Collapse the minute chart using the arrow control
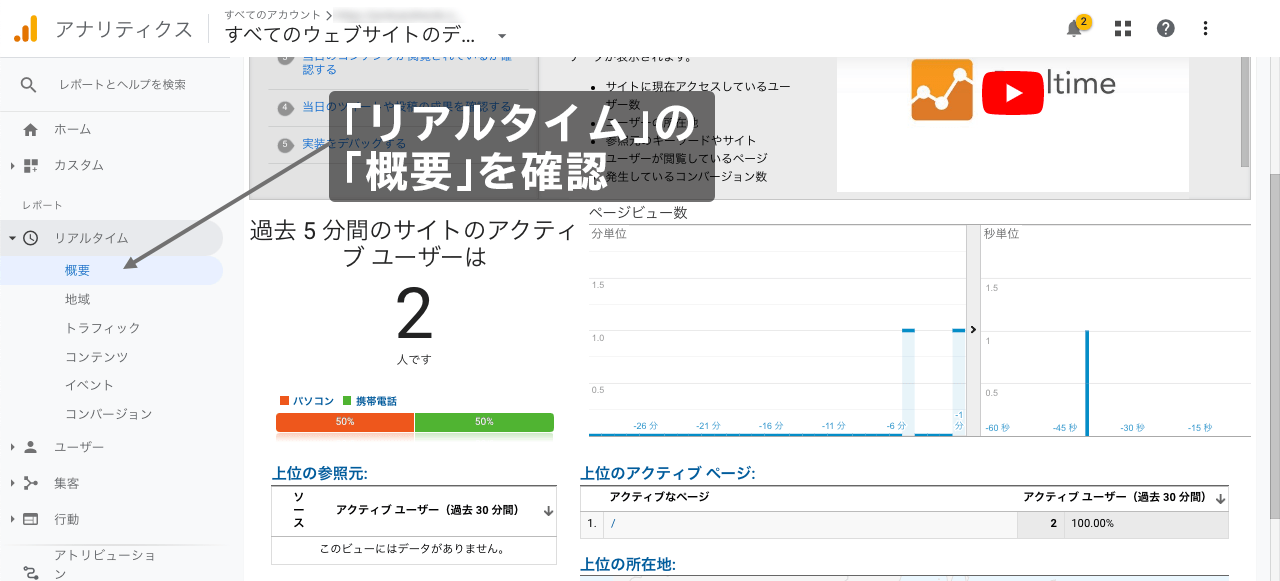The width and height of the screenshot is (1280, 581). point(971,329)
